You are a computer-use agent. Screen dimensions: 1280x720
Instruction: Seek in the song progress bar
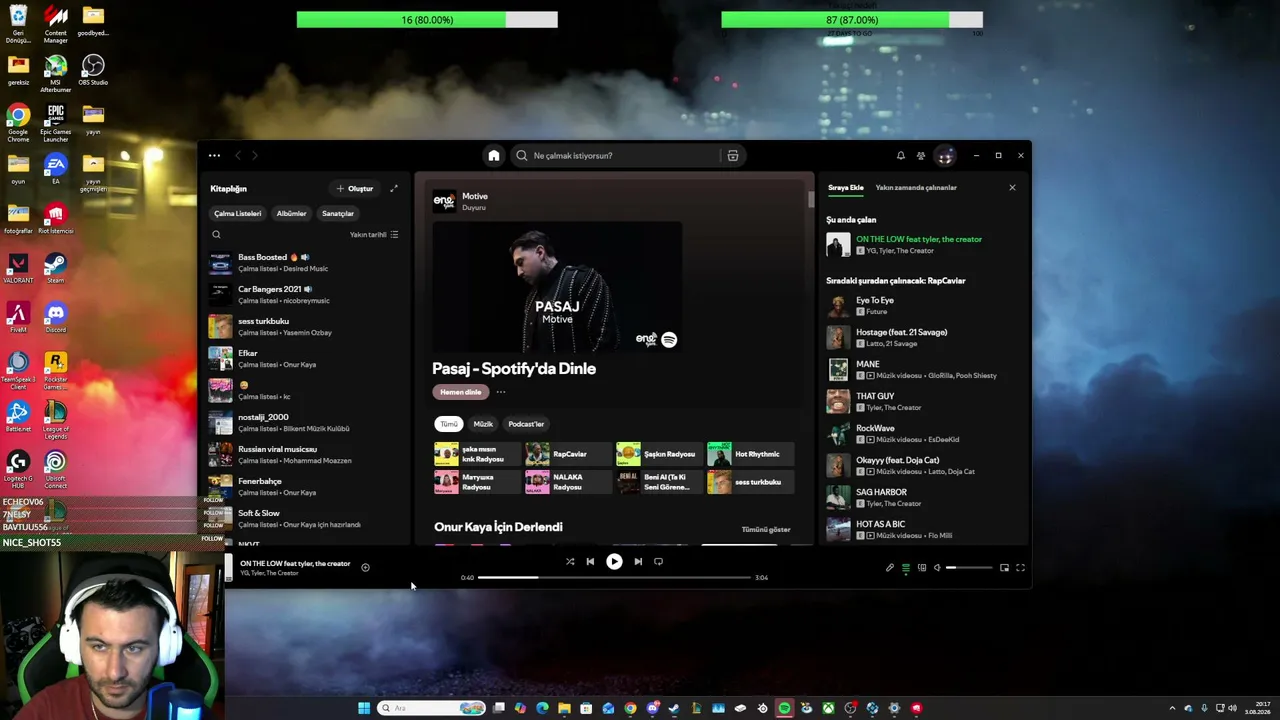[614, 577]
